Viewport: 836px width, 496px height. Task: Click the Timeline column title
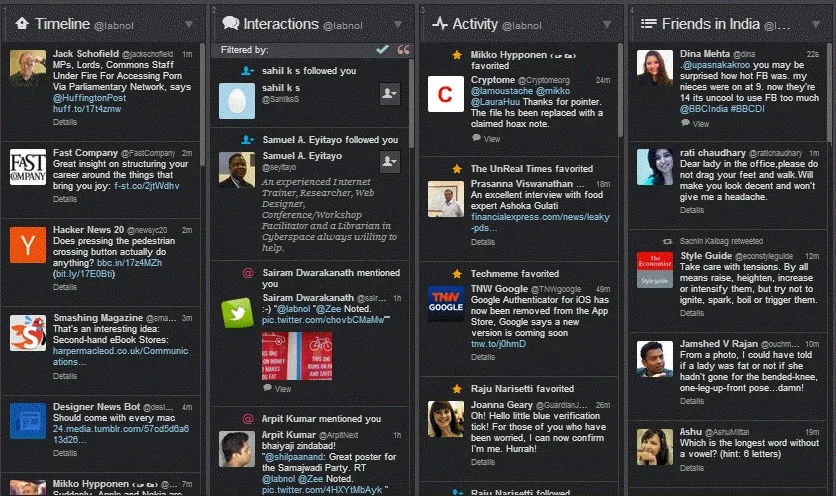pos(62,24)
